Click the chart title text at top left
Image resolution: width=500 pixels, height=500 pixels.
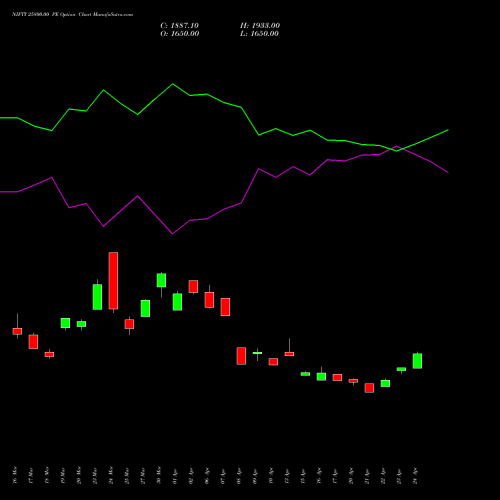tap(72, 14)
